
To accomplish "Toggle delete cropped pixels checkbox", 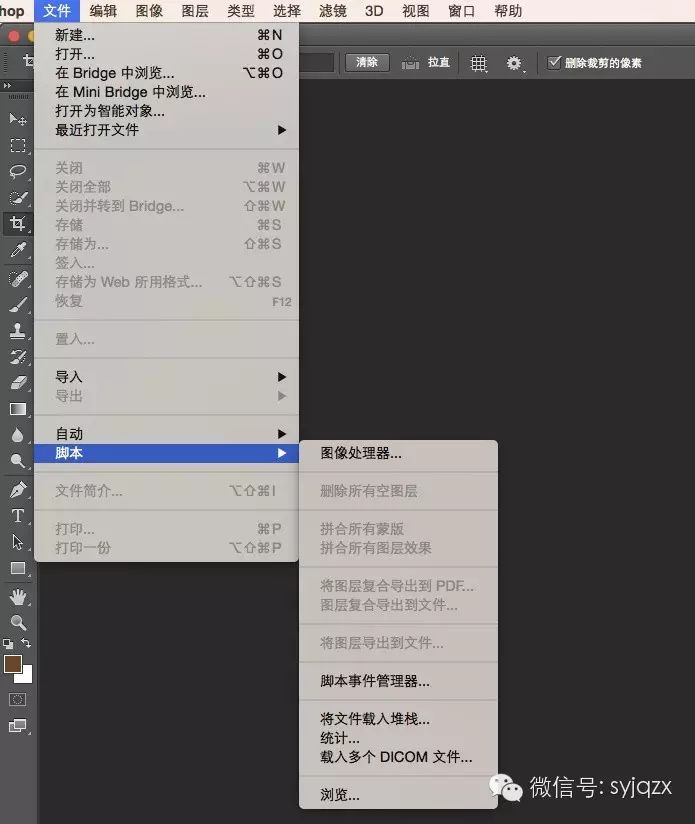I will (x=554, y=63).
